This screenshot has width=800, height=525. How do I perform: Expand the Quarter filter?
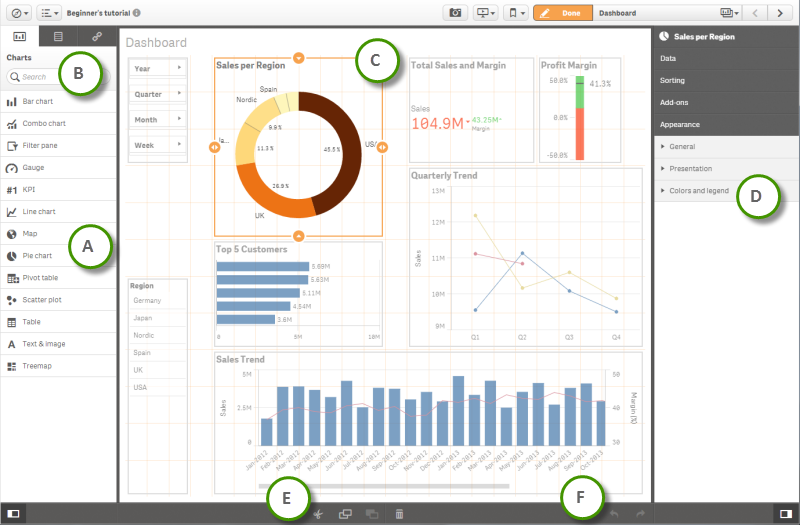(x=158, y=94)
